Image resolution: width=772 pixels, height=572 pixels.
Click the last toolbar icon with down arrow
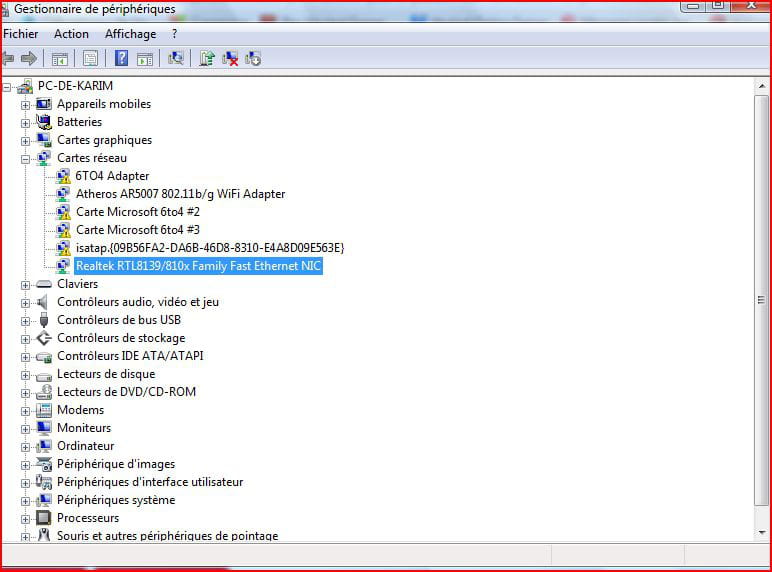coord(253,59)
